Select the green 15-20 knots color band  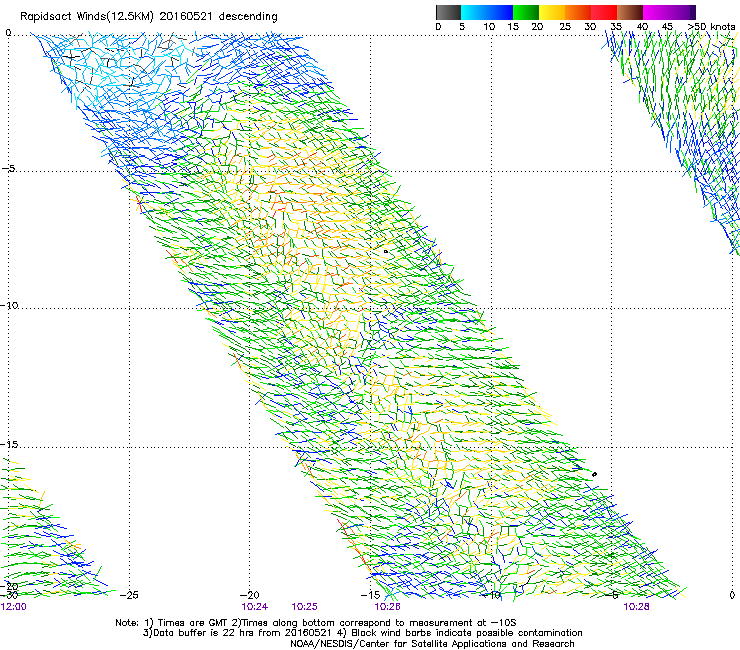pos(526,12)
